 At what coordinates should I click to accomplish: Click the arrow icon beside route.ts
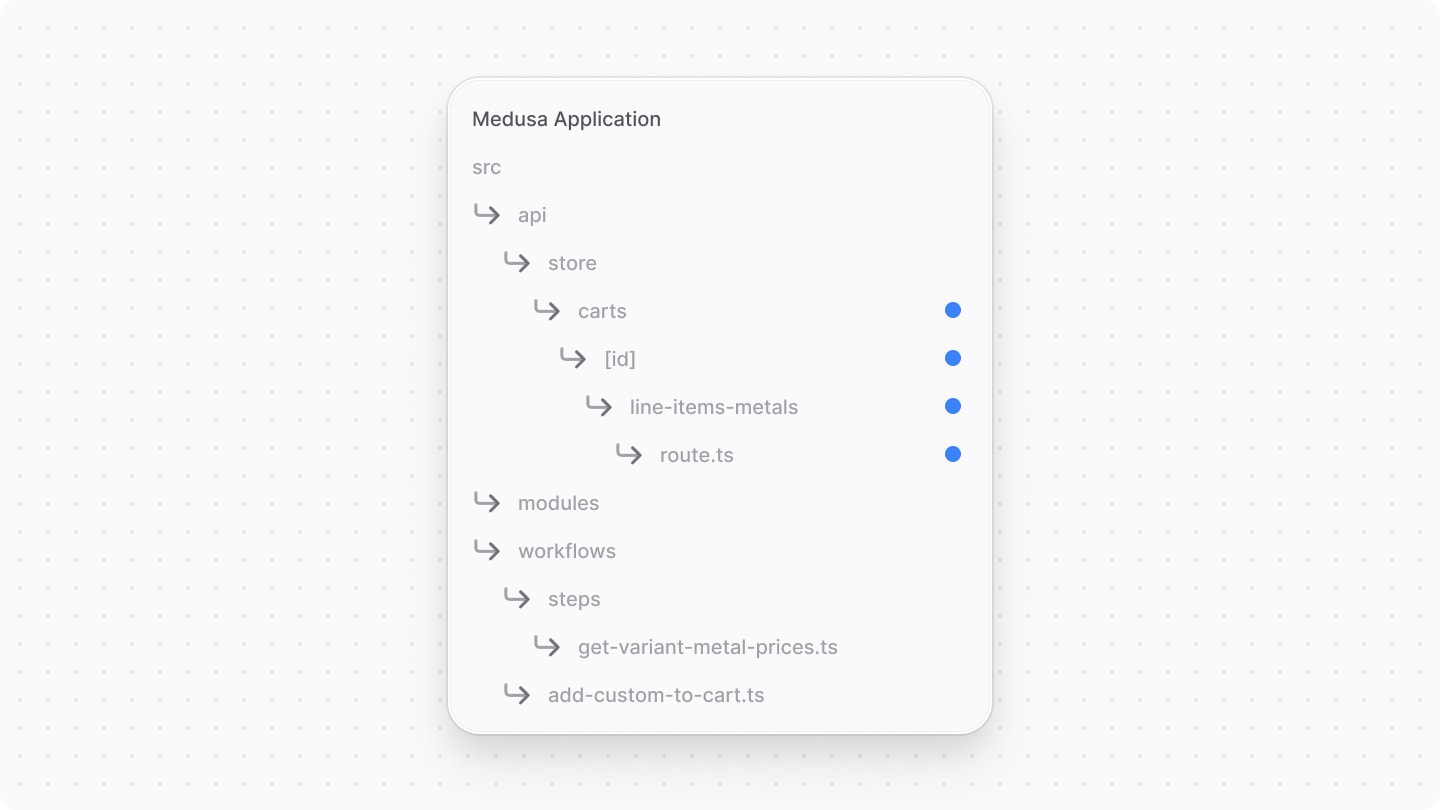(x=629, y=454)
